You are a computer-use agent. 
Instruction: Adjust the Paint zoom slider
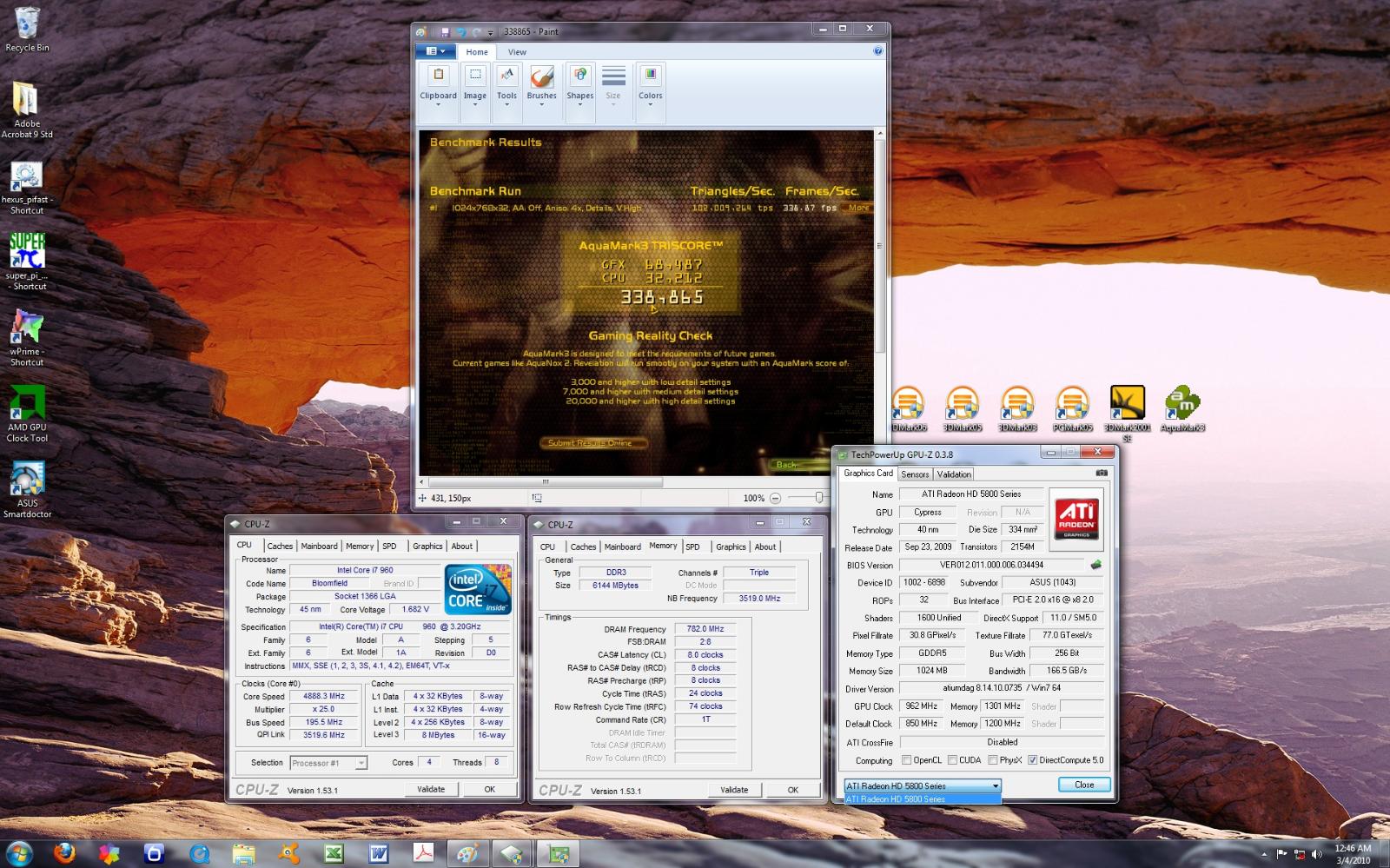818,497
